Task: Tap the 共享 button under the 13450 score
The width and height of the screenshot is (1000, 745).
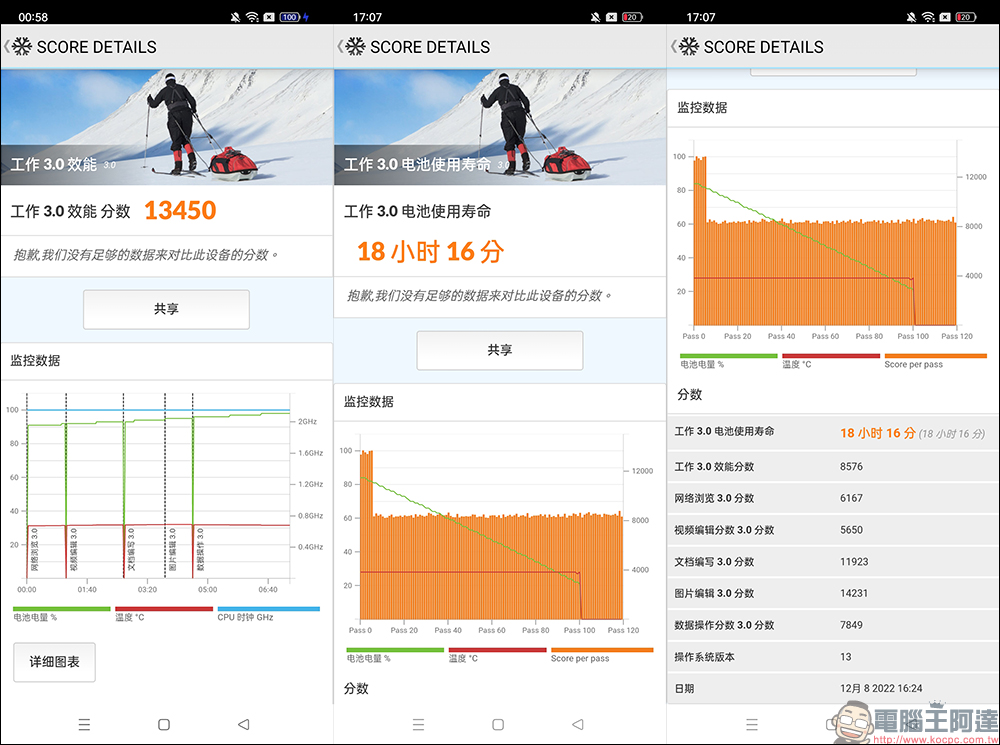Action: 166,310
